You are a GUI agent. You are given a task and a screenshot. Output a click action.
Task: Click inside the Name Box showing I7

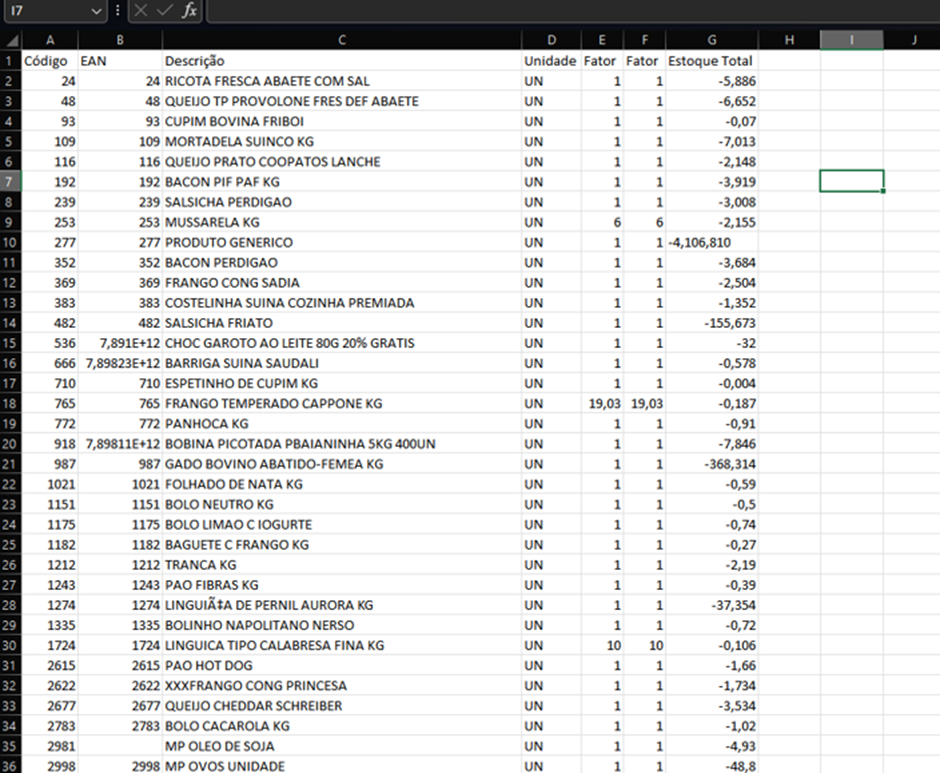(x=47, y=11)
